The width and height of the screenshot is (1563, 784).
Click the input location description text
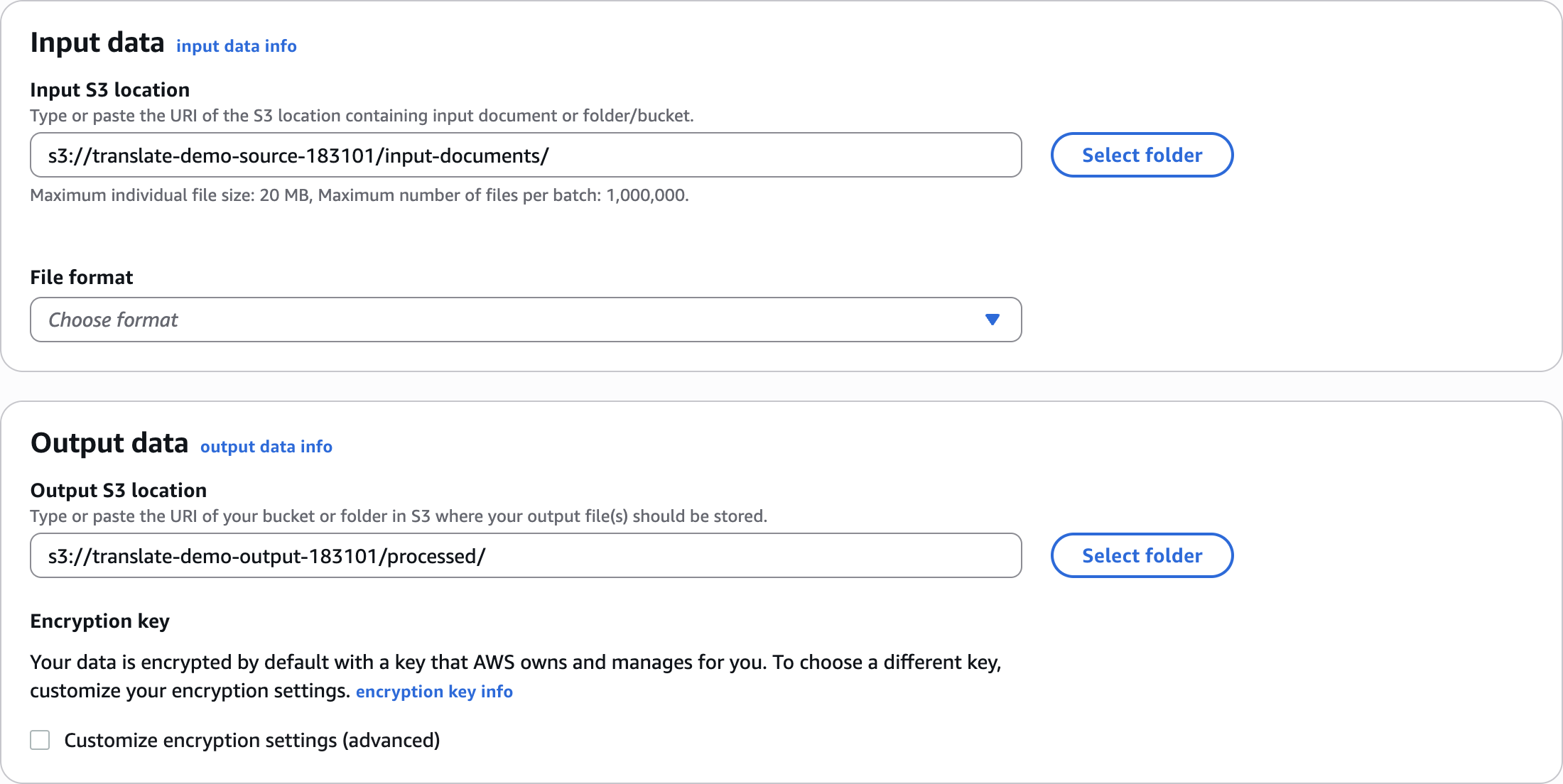point(362,116)
